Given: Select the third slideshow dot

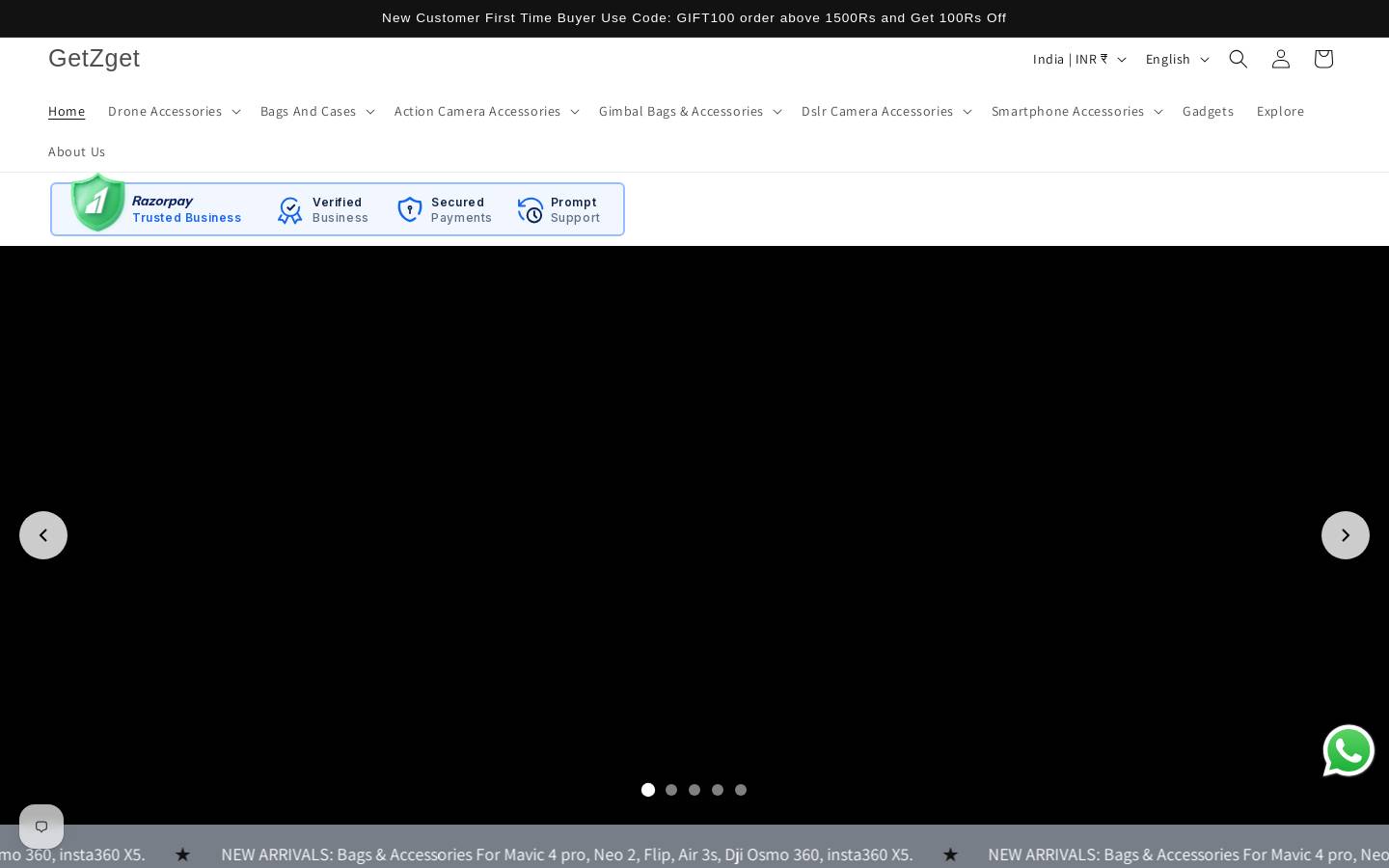Looking at the screenshot, I should click(694, 790).
